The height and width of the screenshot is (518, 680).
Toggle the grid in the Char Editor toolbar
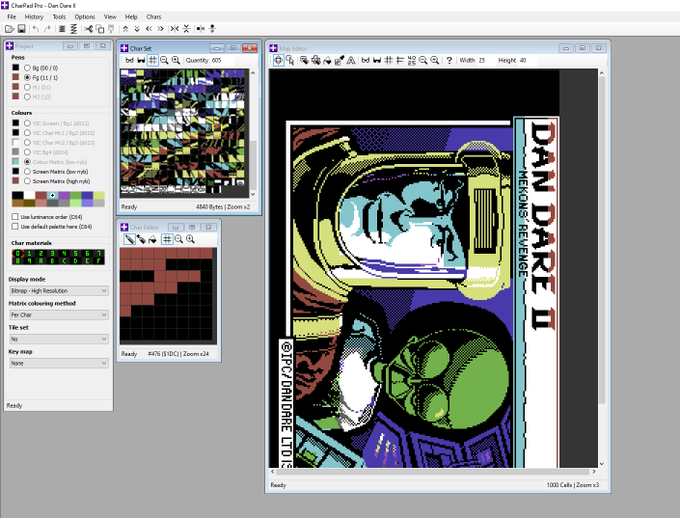[167, 239]
